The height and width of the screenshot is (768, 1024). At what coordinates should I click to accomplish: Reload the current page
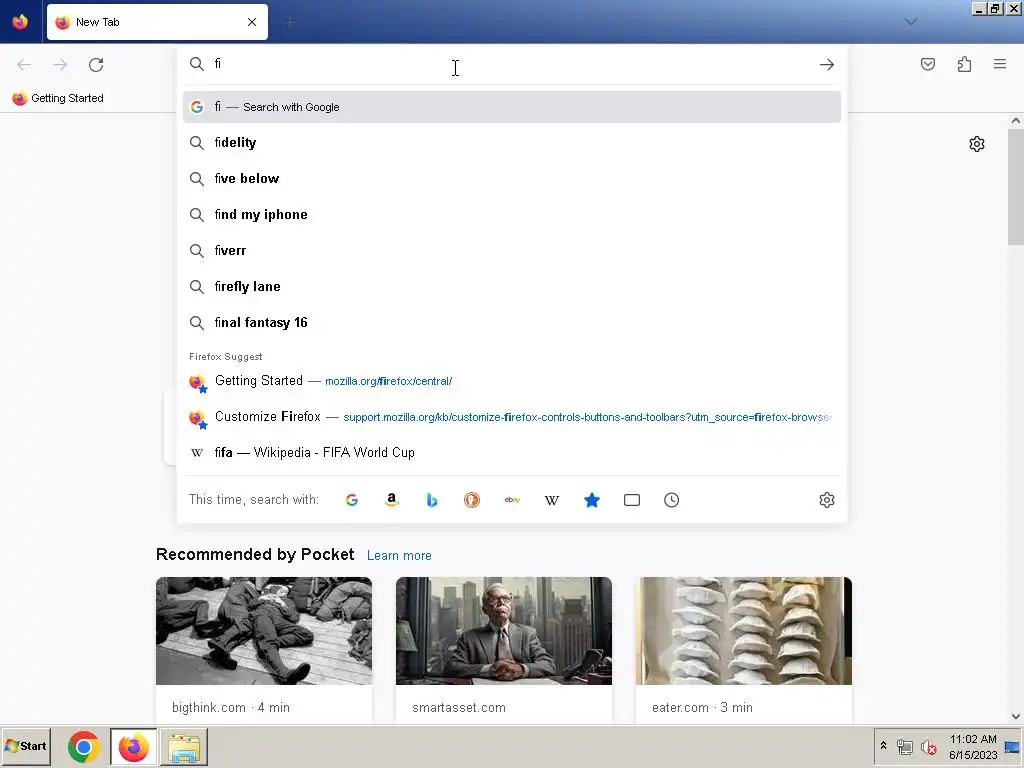pyautogui.click(x=96, y=65)
